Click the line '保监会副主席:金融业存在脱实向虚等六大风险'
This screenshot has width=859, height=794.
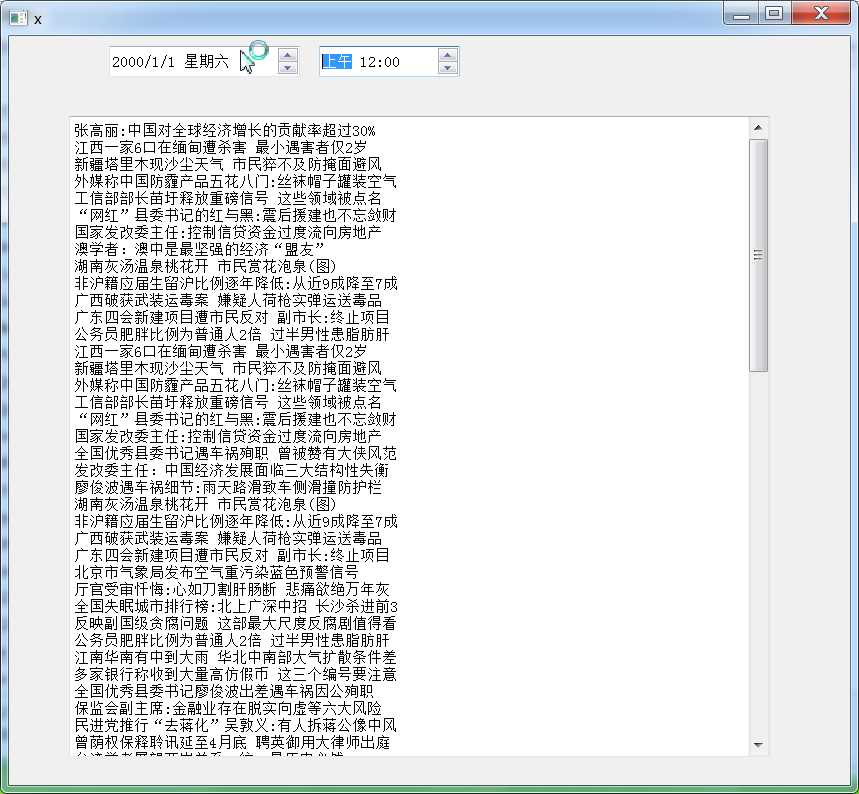click(x=228, y=708)
